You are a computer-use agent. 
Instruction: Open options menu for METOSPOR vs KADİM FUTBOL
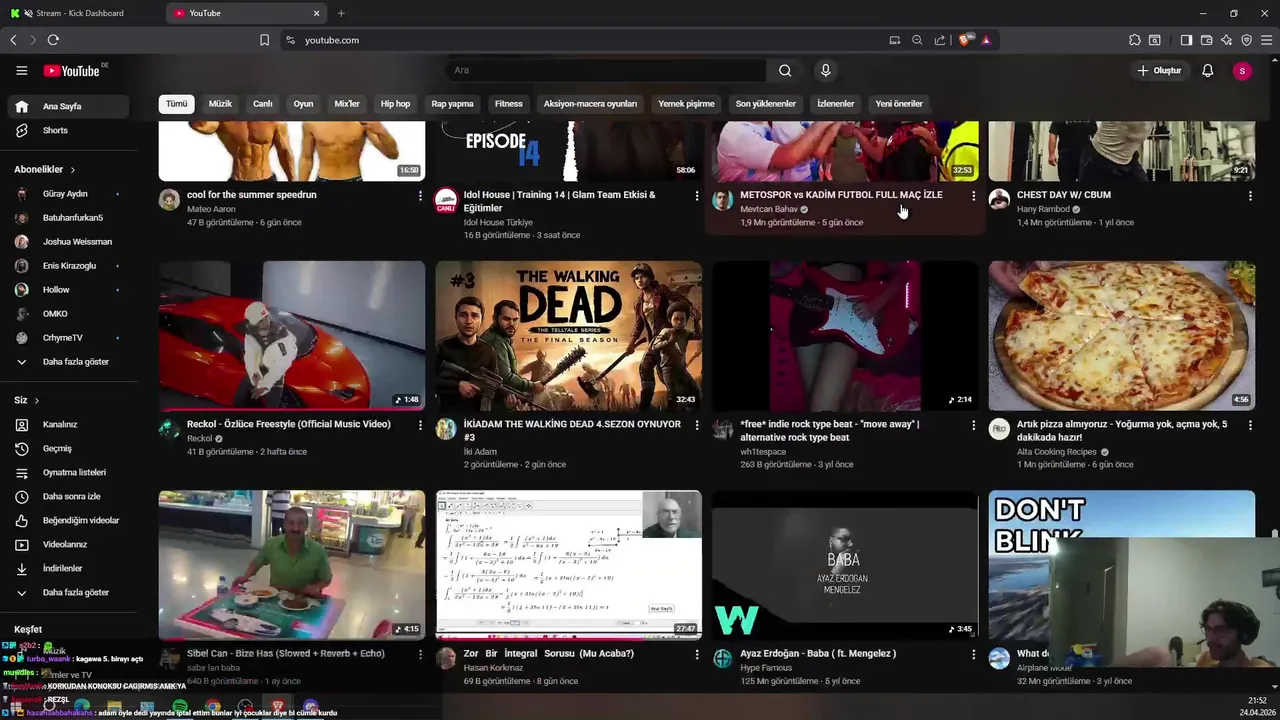(973, 196)
